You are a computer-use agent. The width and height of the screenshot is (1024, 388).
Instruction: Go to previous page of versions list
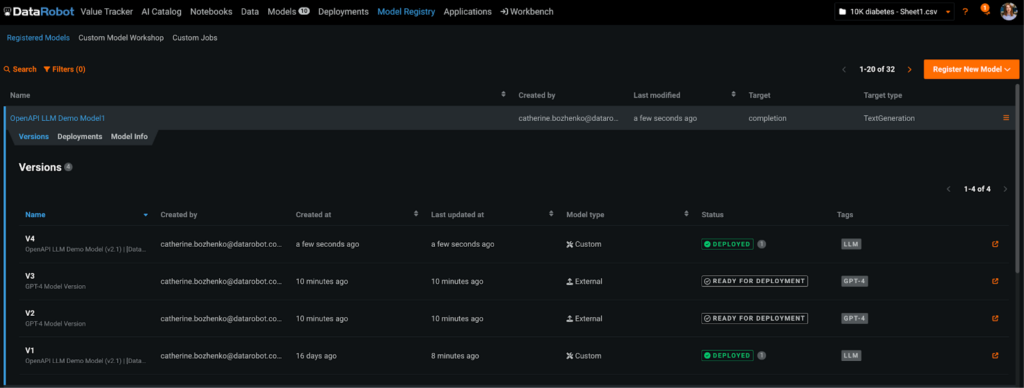(x=948, y=189)
